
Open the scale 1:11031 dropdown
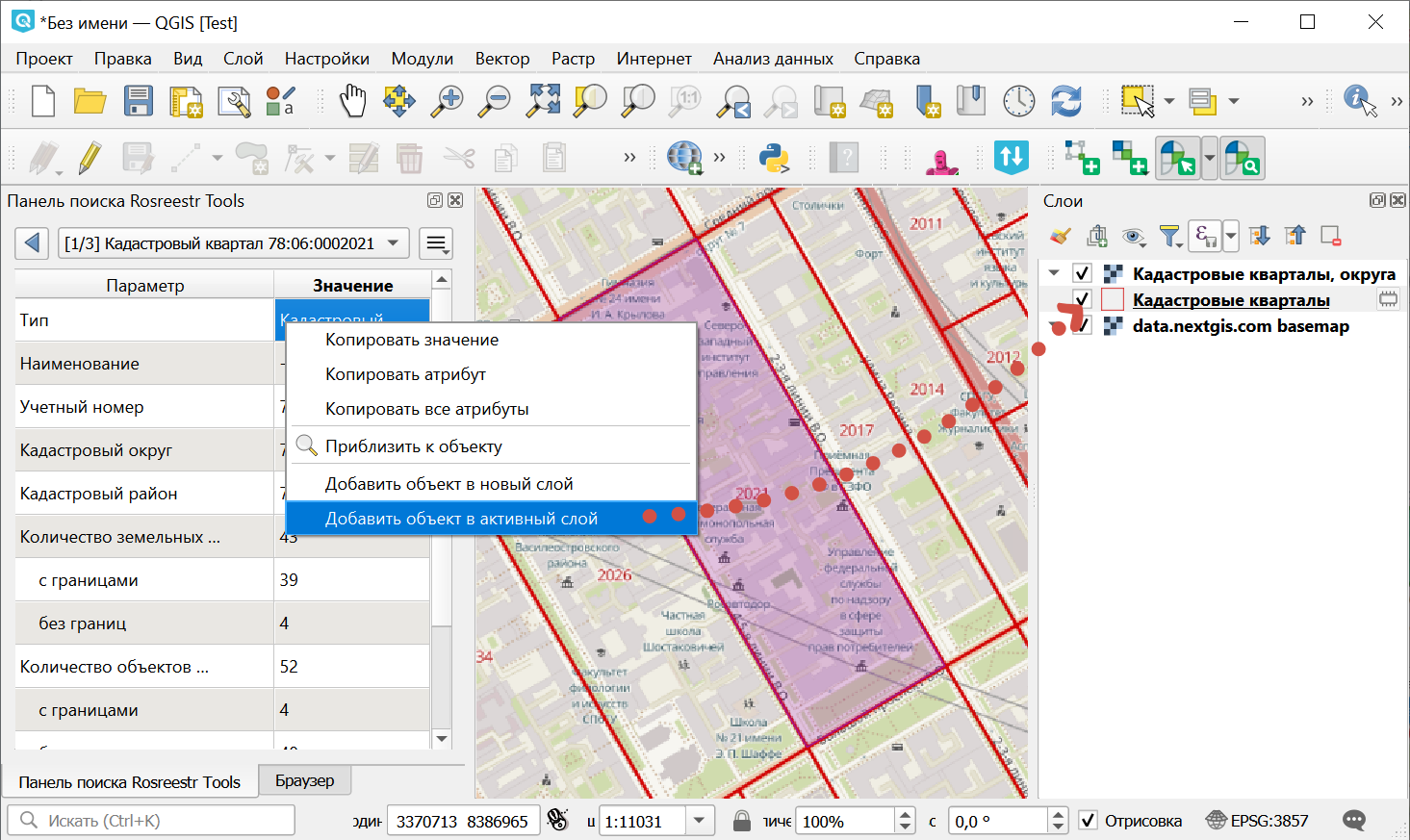point(700,821)
